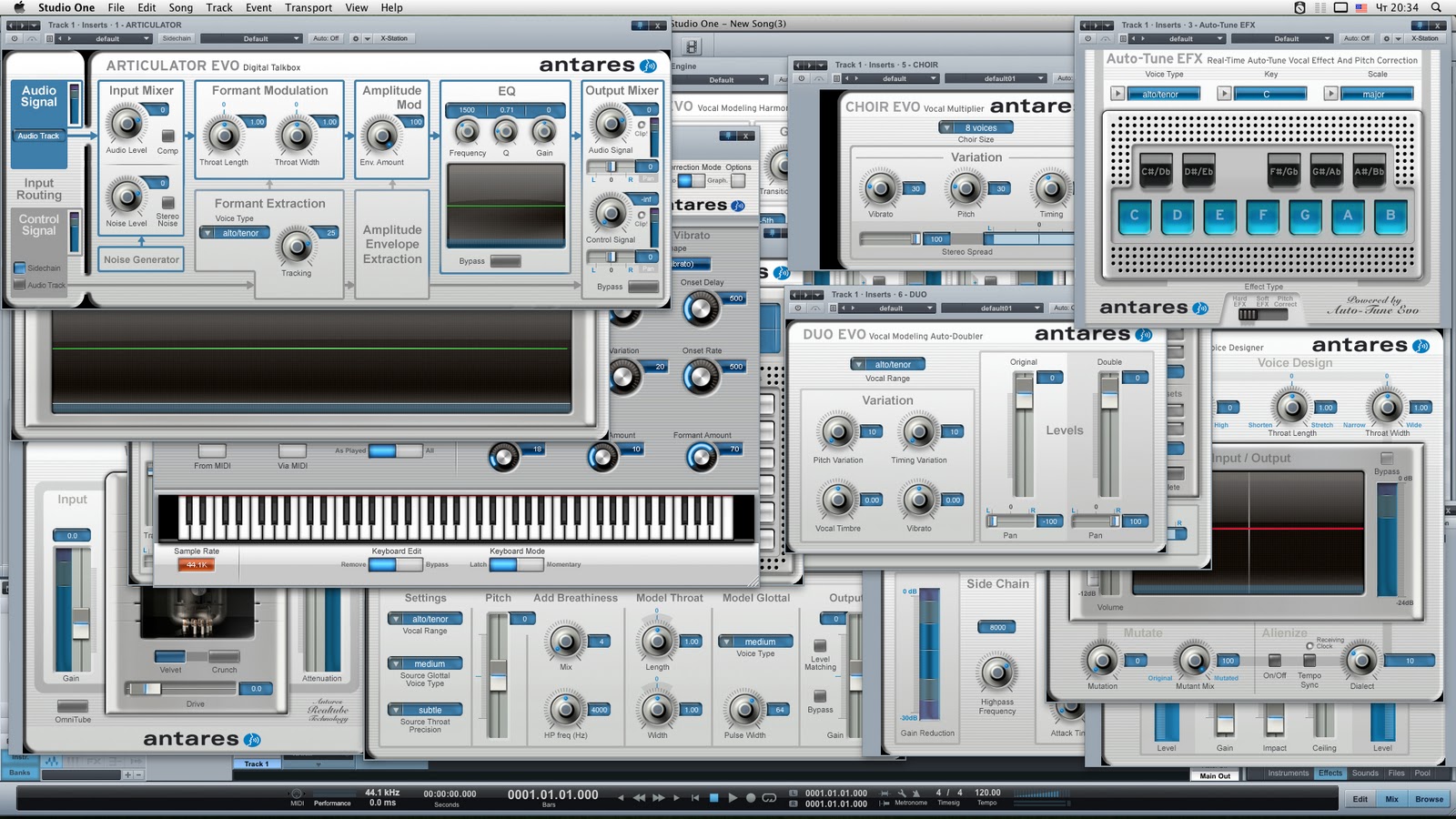Viewport: 1456px width, 819px height.
Task: Toggle the Stereo Noise button in Input Mixer
Action: [167, 202]
